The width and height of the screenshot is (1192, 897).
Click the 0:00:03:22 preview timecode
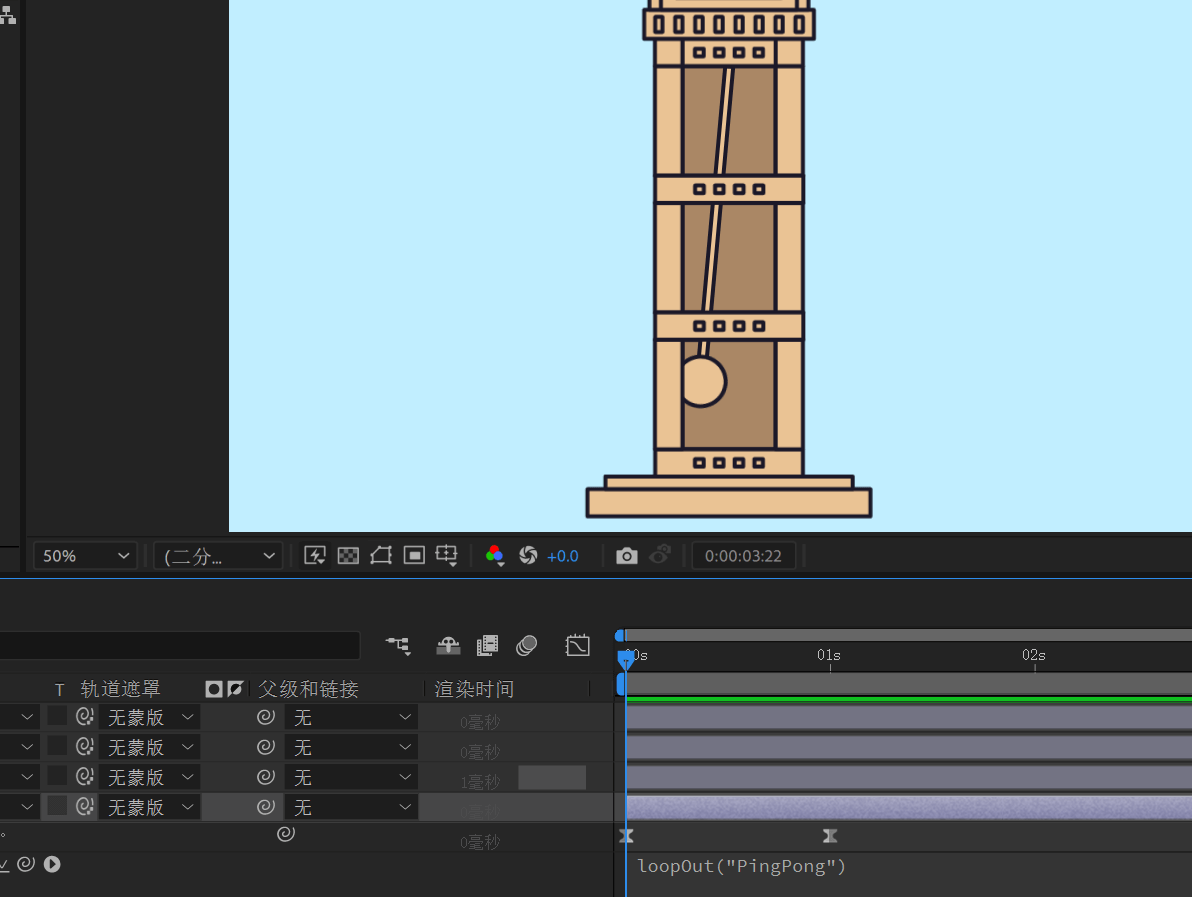[x=743, y=556]
